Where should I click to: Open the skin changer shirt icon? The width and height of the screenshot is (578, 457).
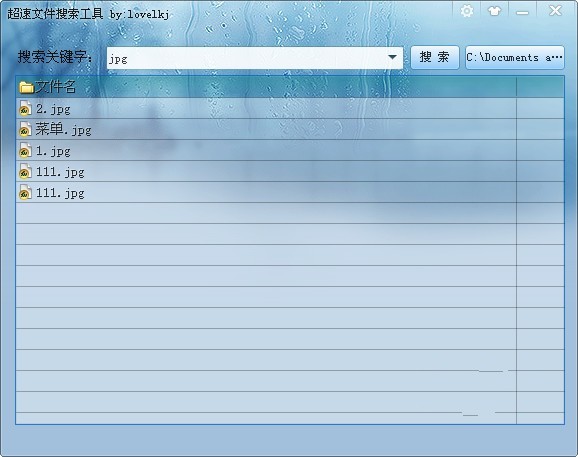[x=494, y=11]
